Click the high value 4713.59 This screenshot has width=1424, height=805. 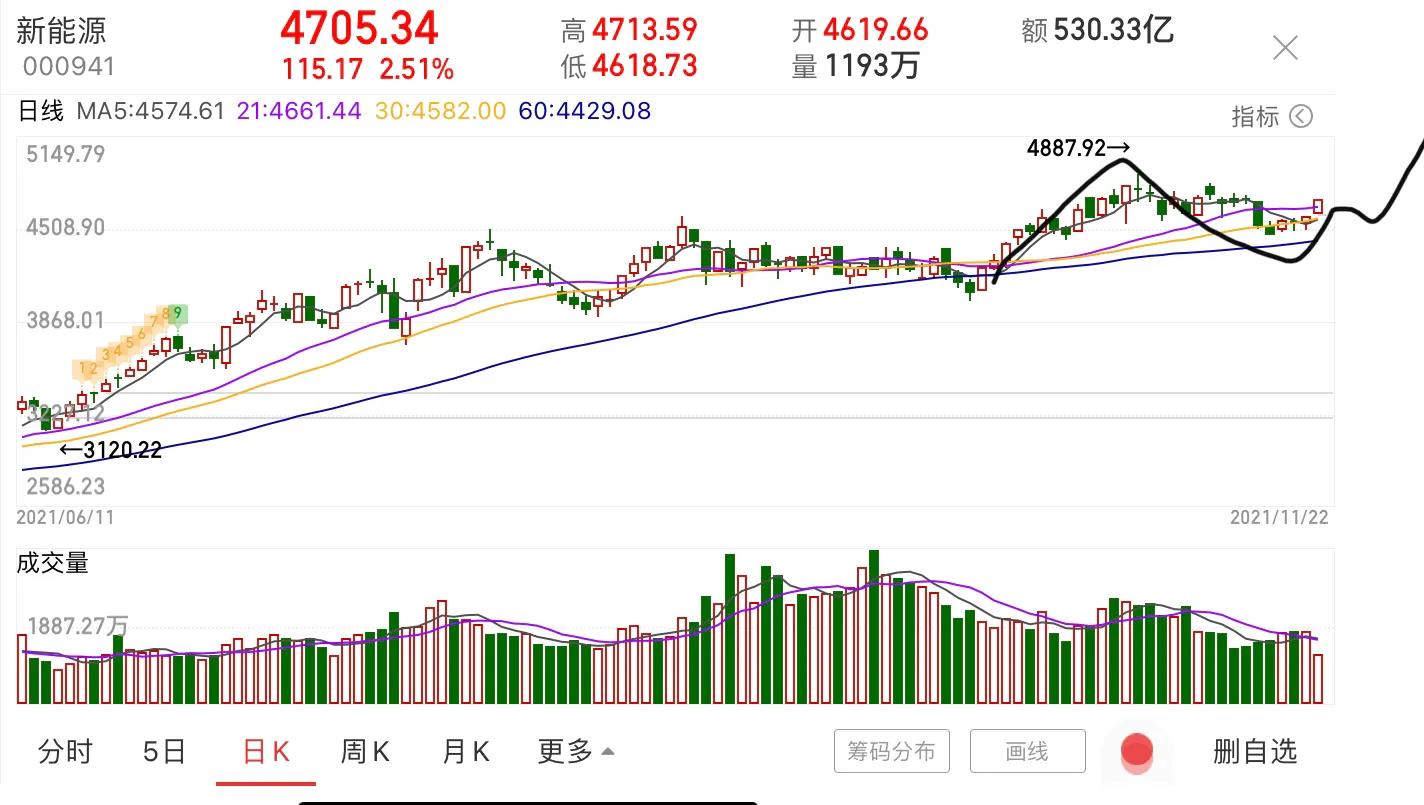pos(644,30)
